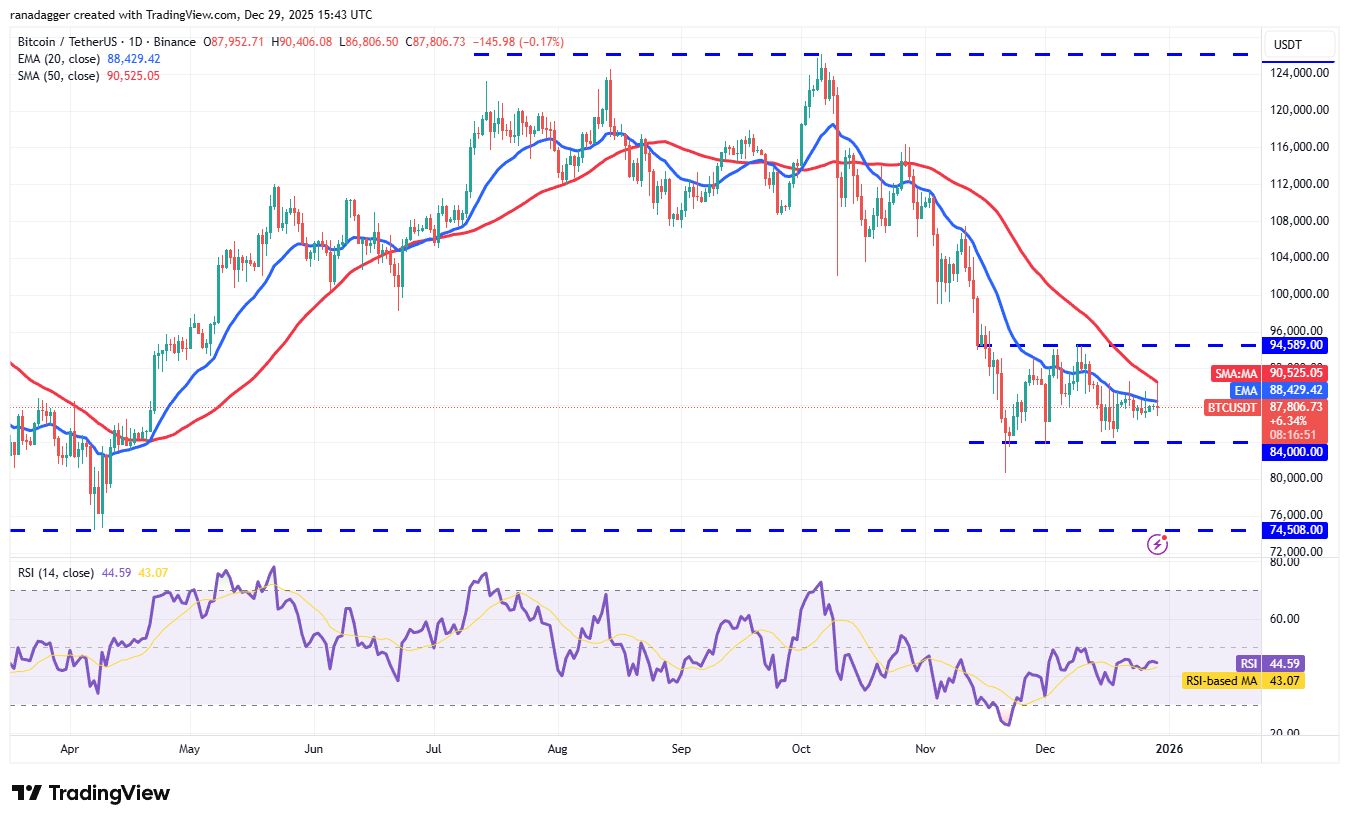Click the 84,000.00 support level price label
1349x823 pixels.
tap(1298, 452)
